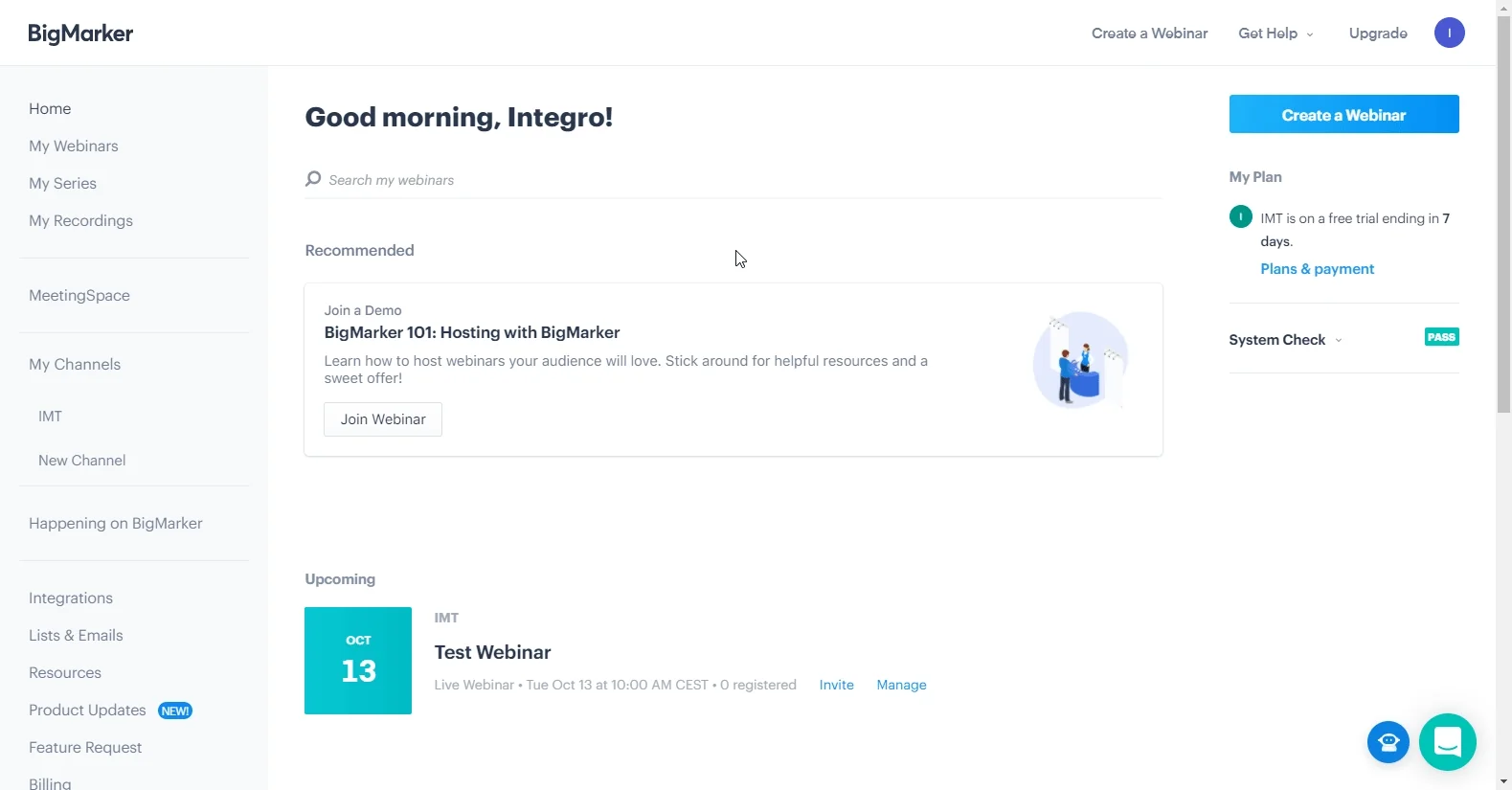
Task: Click the scrollbar down arrow
Action: click(1503, 781)
